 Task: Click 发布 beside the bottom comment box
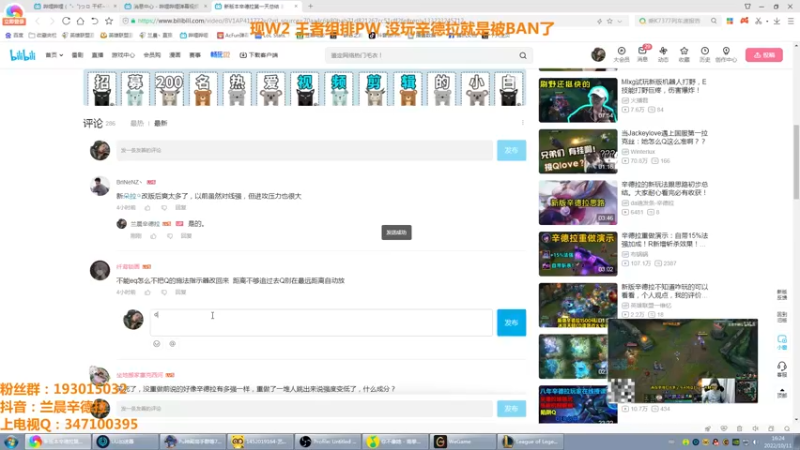click(511, 409)
